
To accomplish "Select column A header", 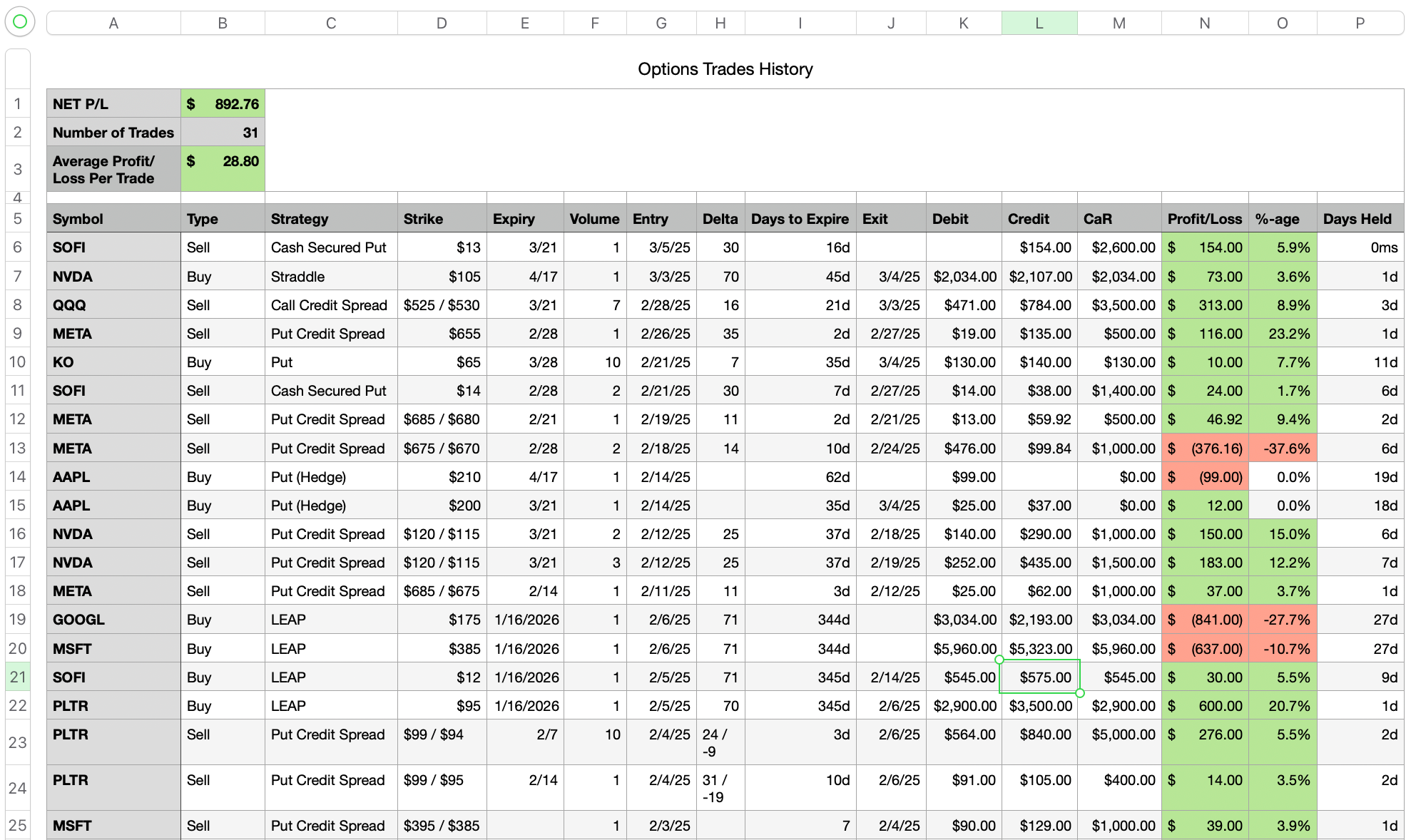I will click(x=113, y=23).
